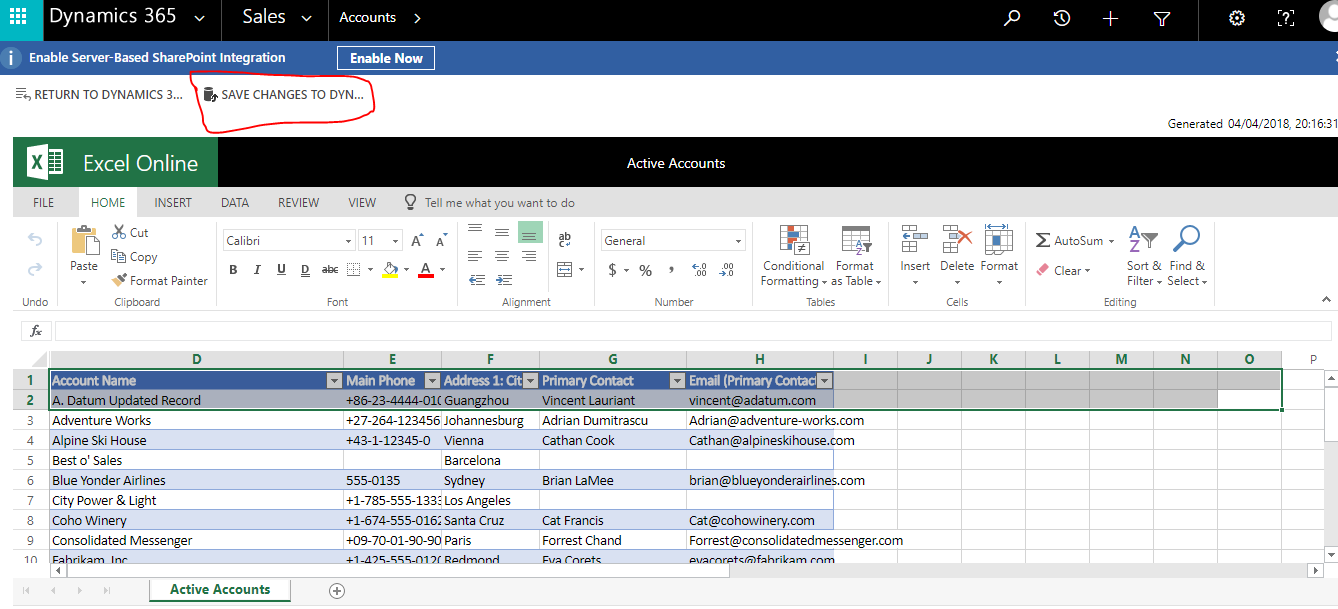Viewport: 1338px width, 609px height.
Task: Switch to the INSERT ribbon tab
Action: pos(173,202)
